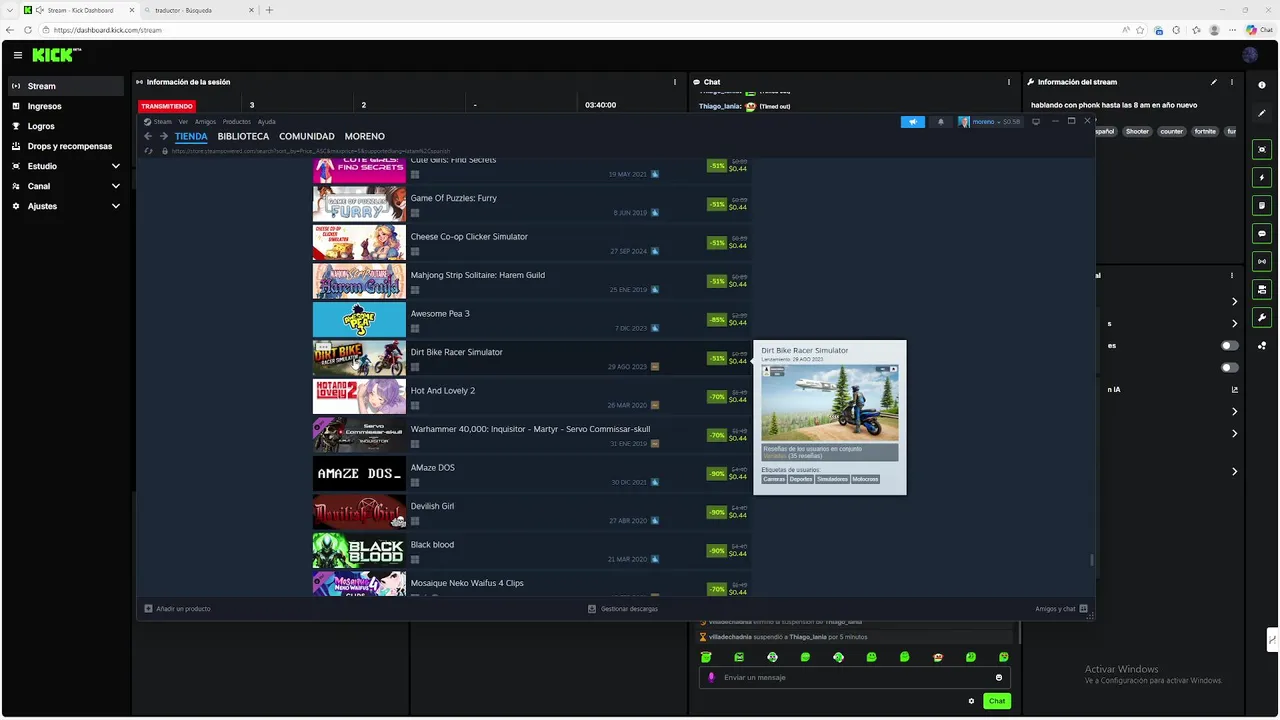Switch to the TIENDA tab
The width and height of the screenshot is (1280, 720).
[191, 136]
